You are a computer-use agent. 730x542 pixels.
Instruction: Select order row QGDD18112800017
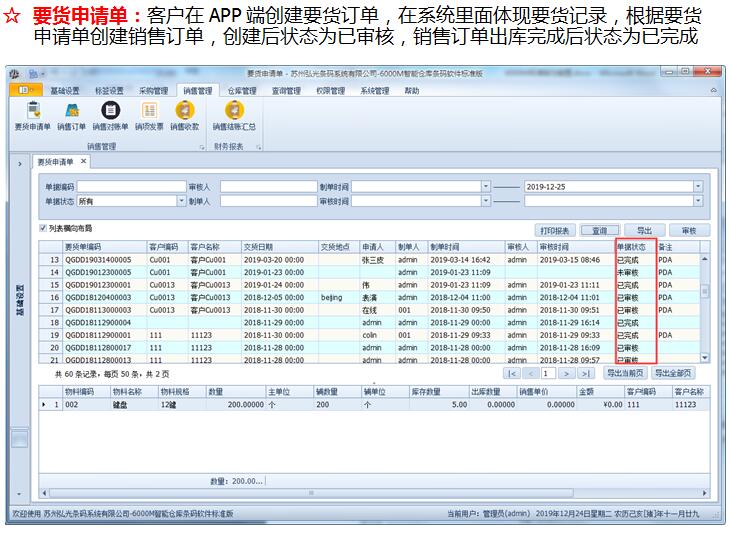(370, 348)
